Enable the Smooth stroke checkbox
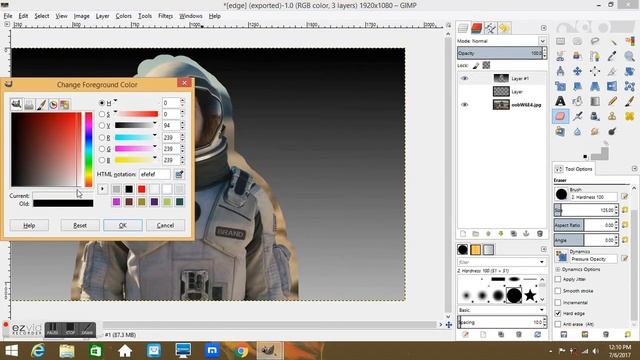The height and width of the screenshot is (360, 640). point(558,291)
